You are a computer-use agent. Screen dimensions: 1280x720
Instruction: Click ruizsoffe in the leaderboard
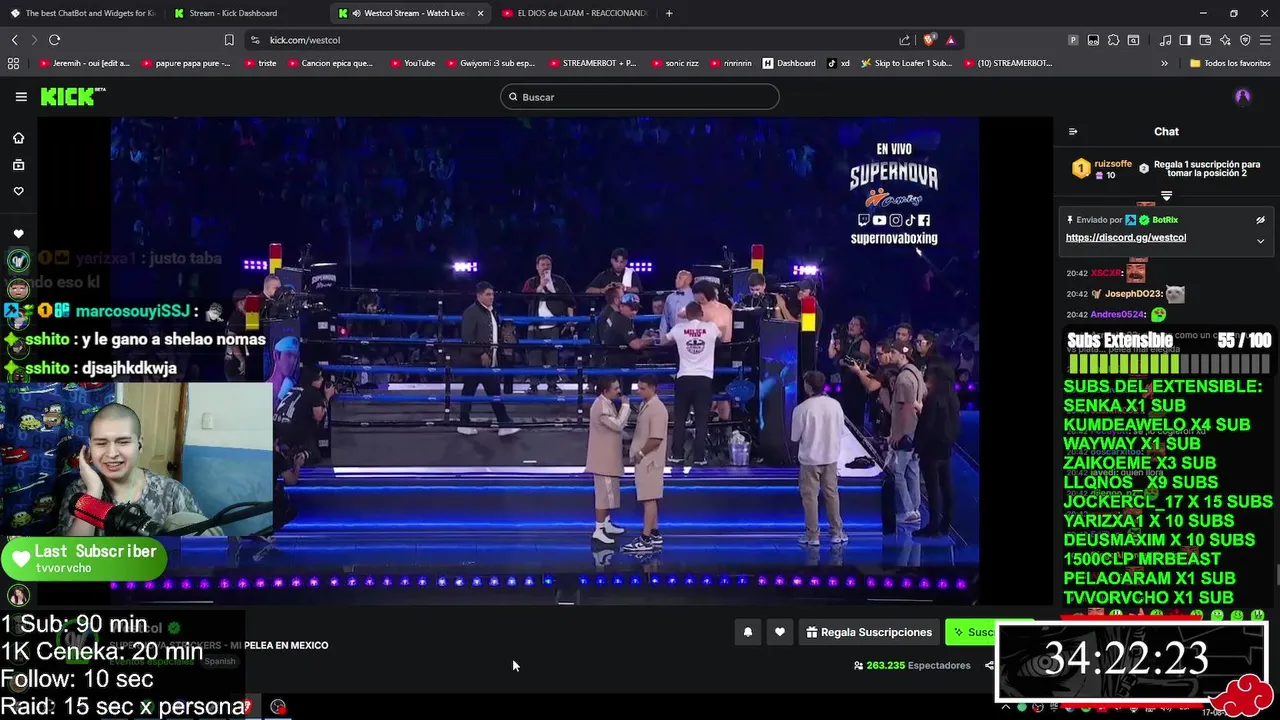click(x=1113, y=164)
